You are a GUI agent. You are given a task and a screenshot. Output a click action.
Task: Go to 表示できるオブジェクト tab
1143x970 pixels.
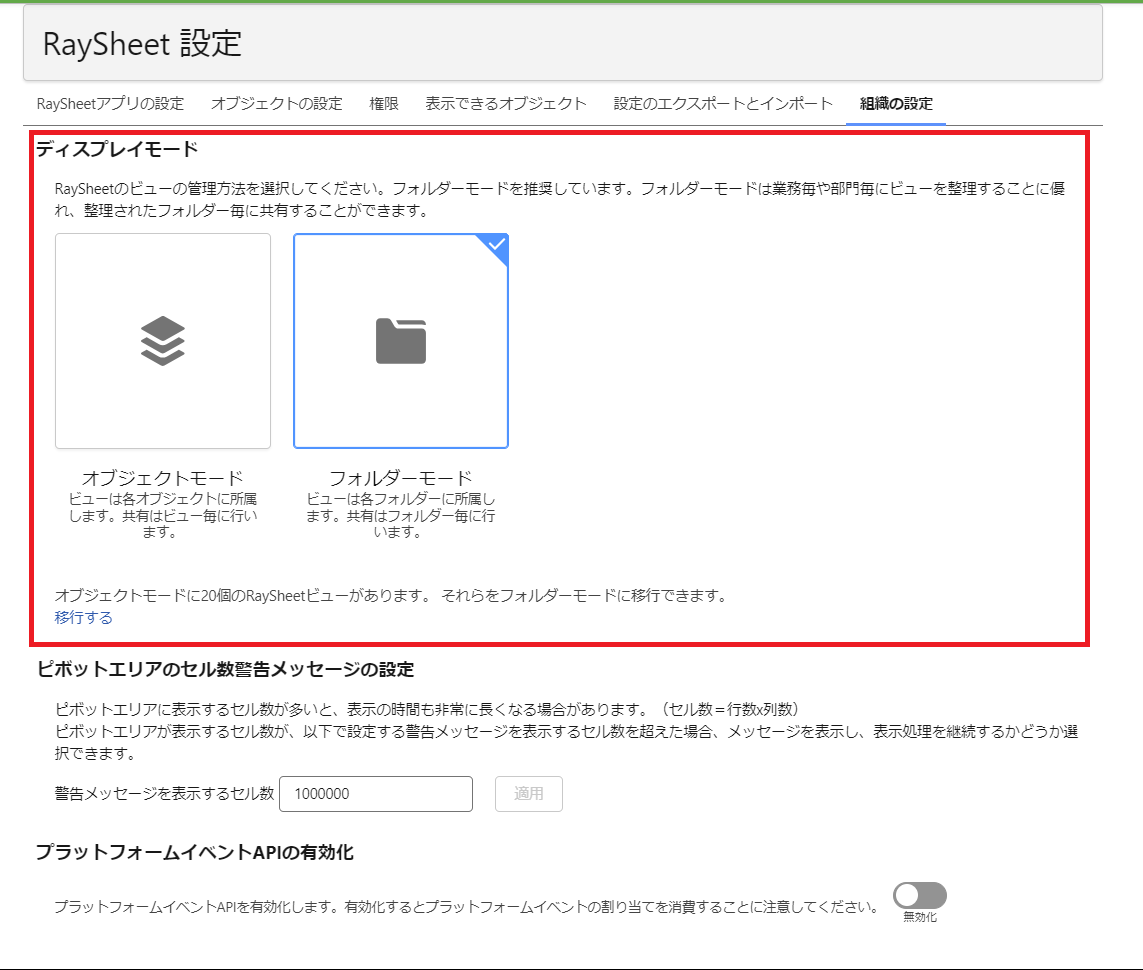[506, 103]
